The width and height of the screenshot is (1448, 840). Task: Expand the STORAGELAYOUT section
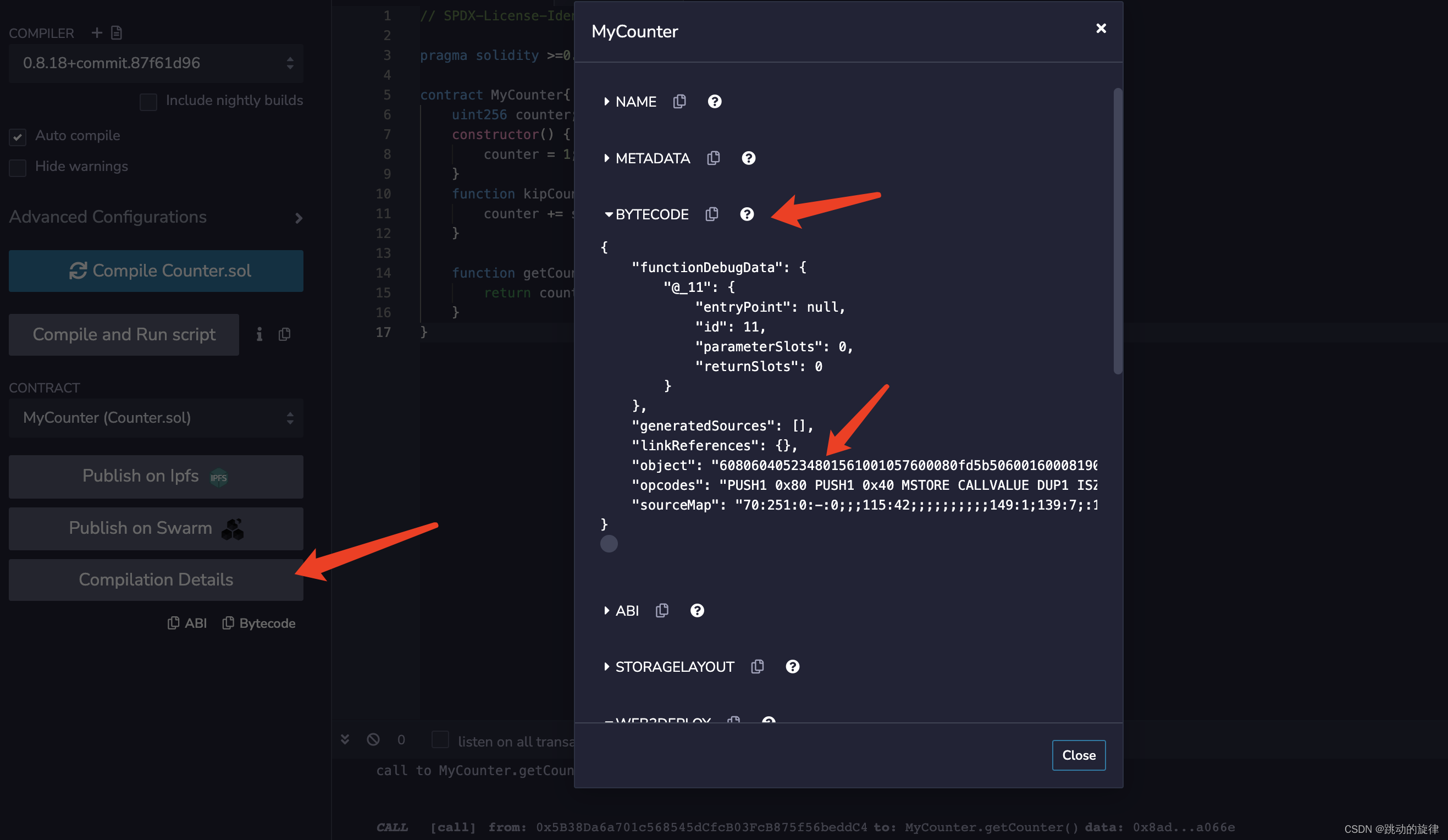point(607,666)
